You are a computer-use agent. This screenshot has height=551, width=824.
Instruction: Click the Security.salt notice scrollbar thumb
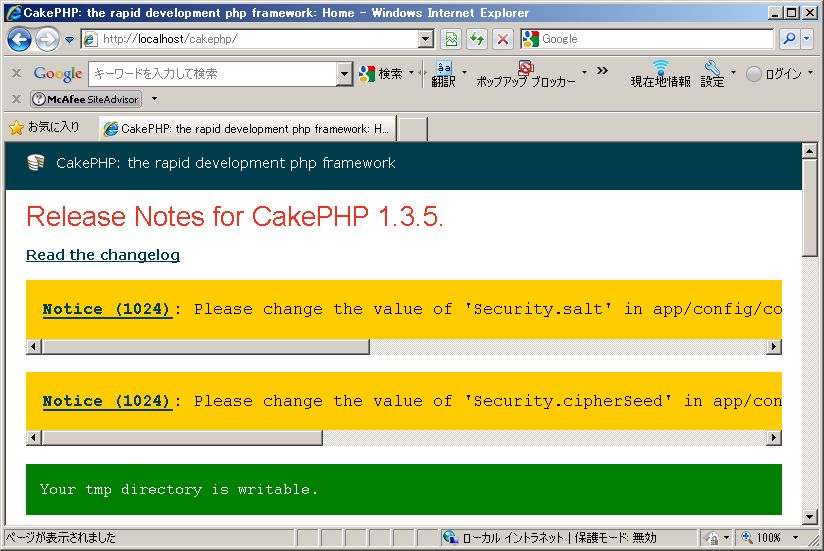coord(205,347)
